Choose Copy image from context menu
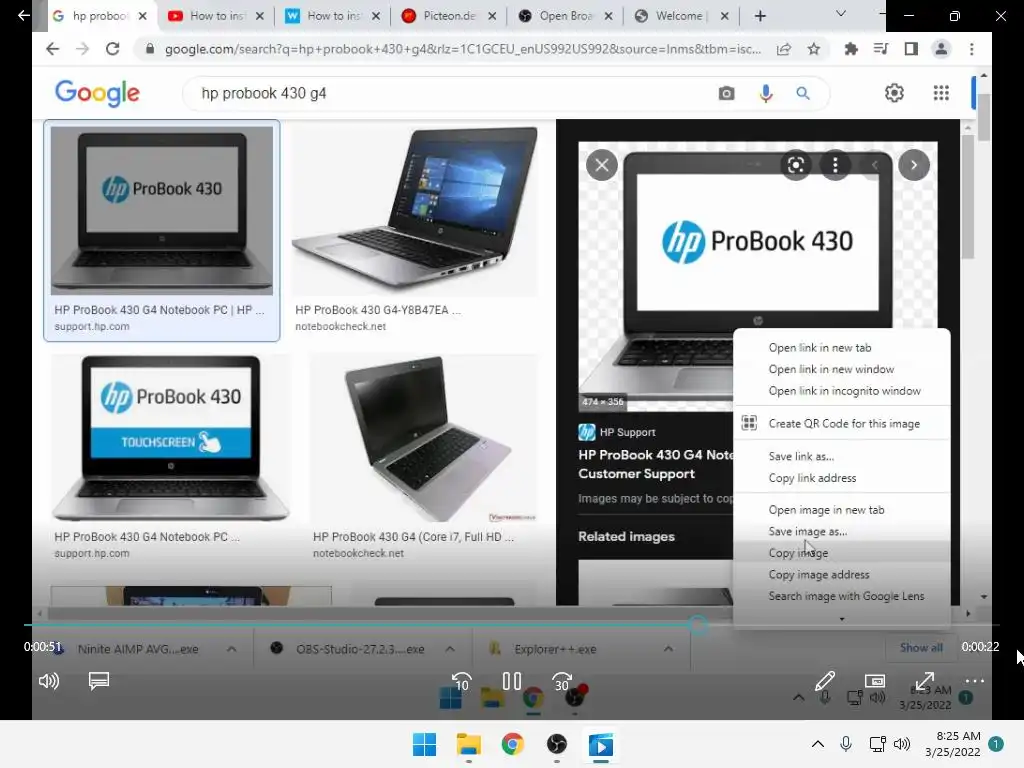This screenshot has height=768, width=1024. coord(841,553)
